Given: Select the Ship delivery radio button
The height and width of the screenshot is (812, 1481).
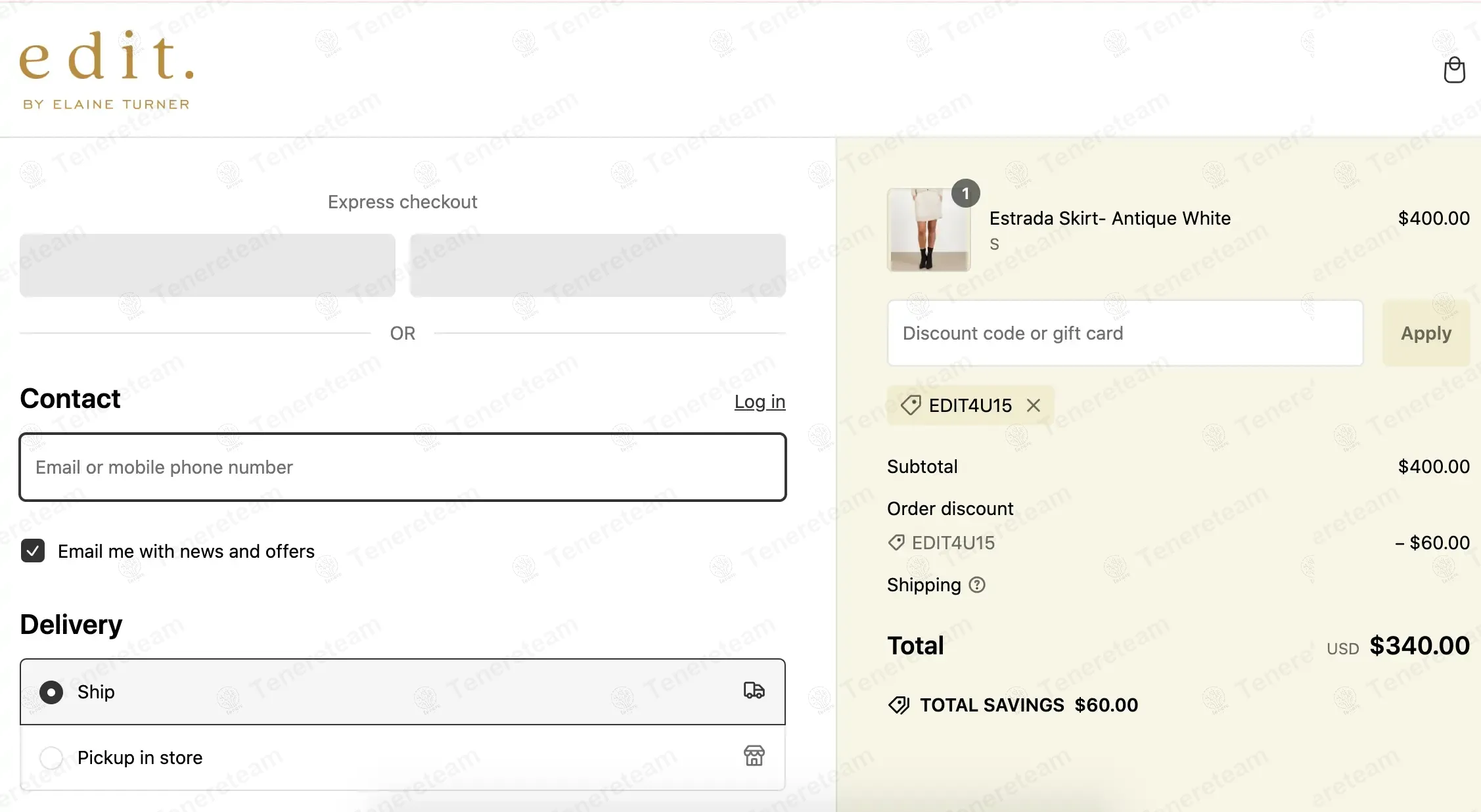Looking at the screenshot, I should (51, 692).
